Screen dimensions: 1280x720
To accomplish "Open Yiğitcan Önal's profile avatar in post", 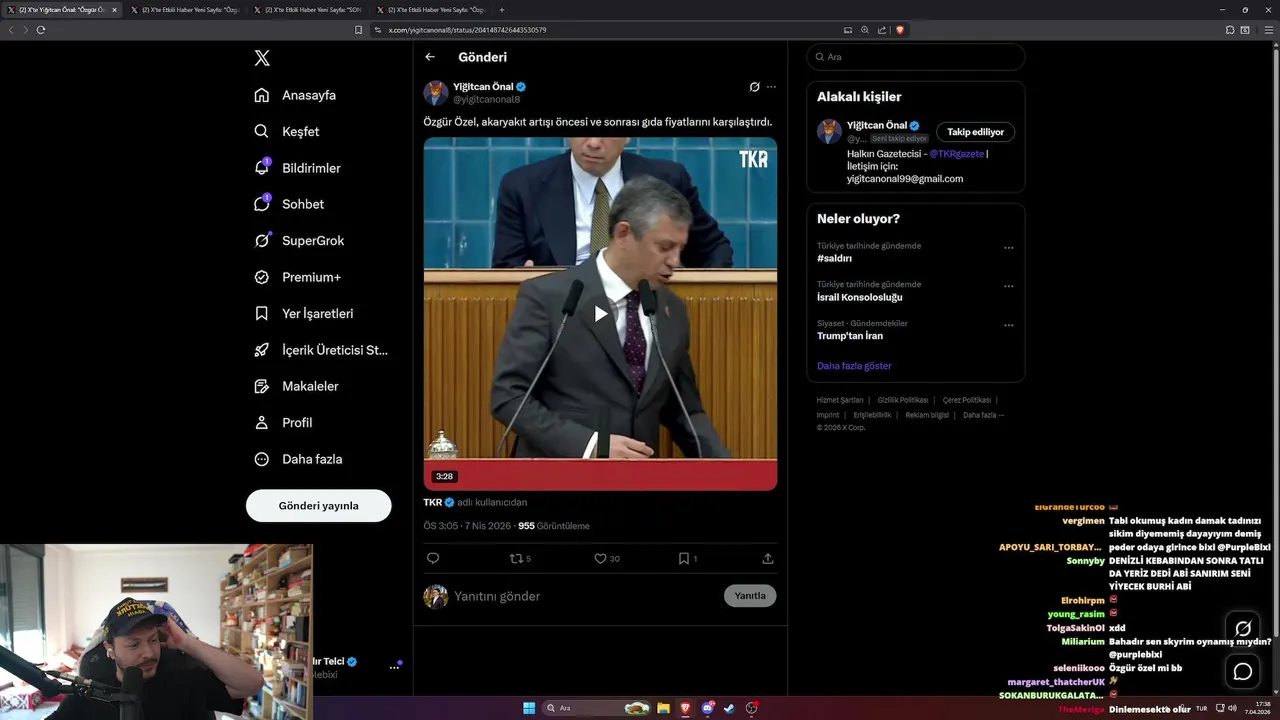I will pyautogui.click(x=436, y=93).
